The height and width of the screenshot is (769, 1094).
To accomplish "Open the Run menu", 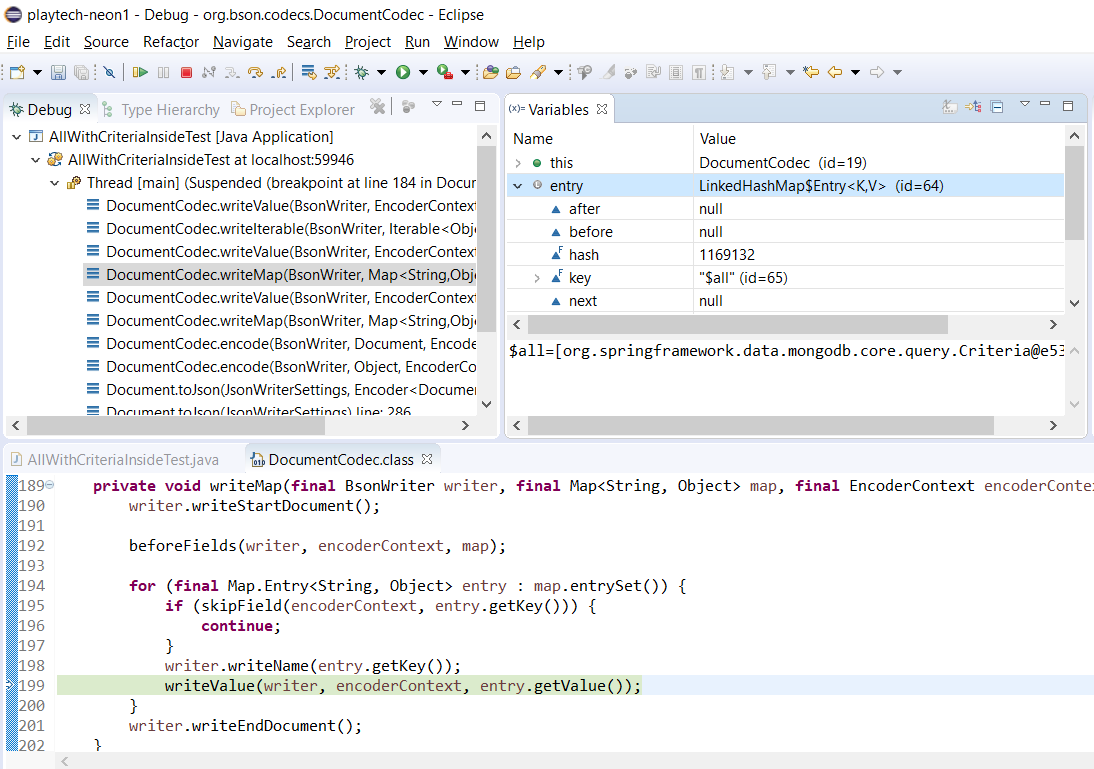I will [x=417, y=42].
